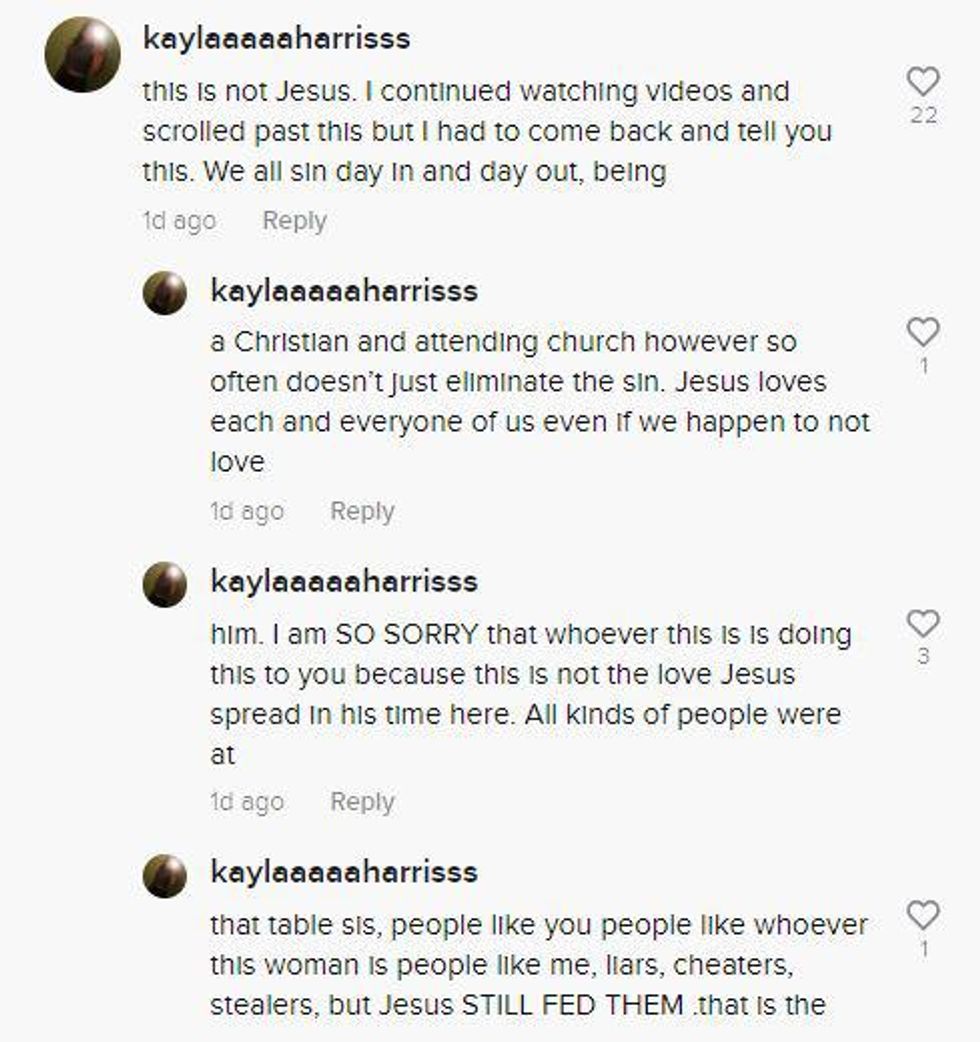The height and width of the screenshot is (1042, 980).
Task: Reply to the comment ending with "love"
Action: coord(362,511)
